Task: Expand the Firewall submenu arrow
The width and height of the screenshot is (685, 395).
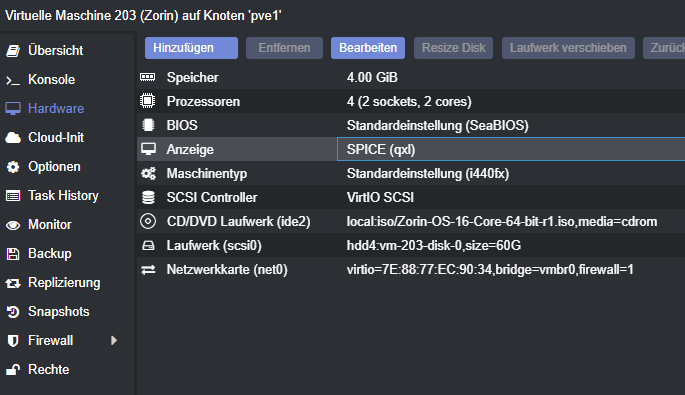Action: (114, 340)
